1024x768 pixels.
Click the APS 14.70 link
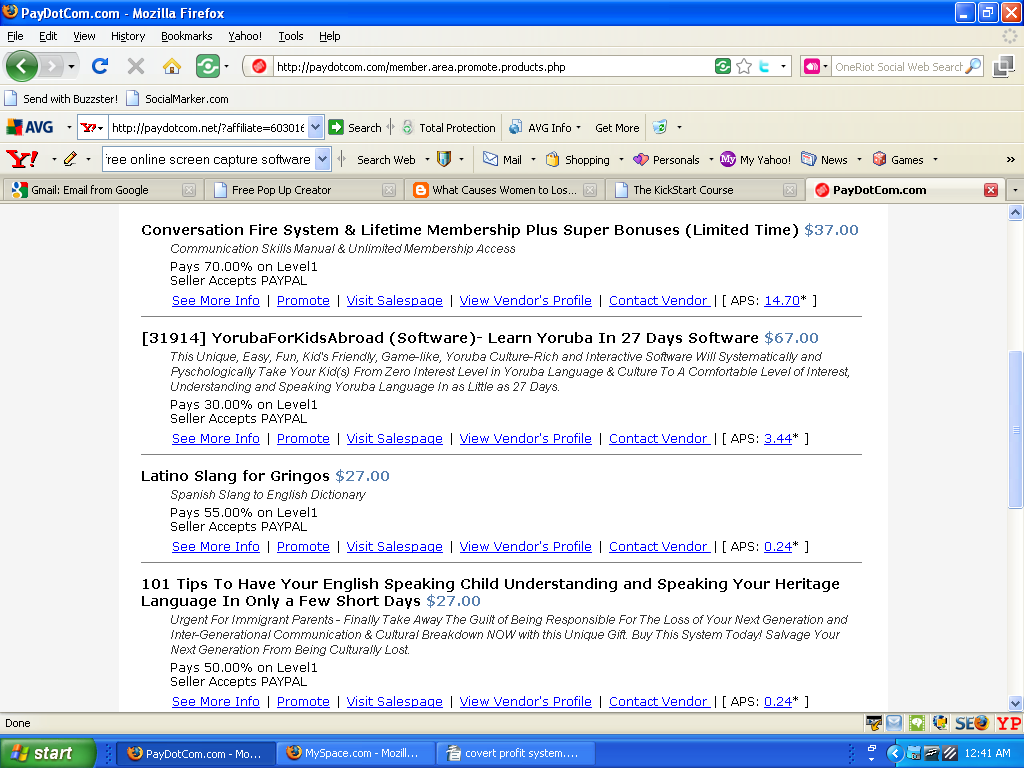point(781,301)
